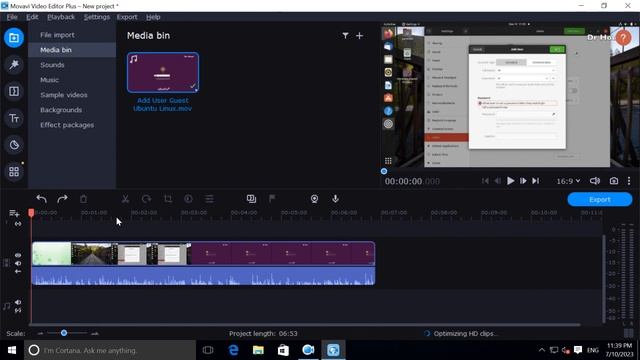This screenshot has height=360, width=640.
Task: Click the Cortana search box
Action: point(110,350)
